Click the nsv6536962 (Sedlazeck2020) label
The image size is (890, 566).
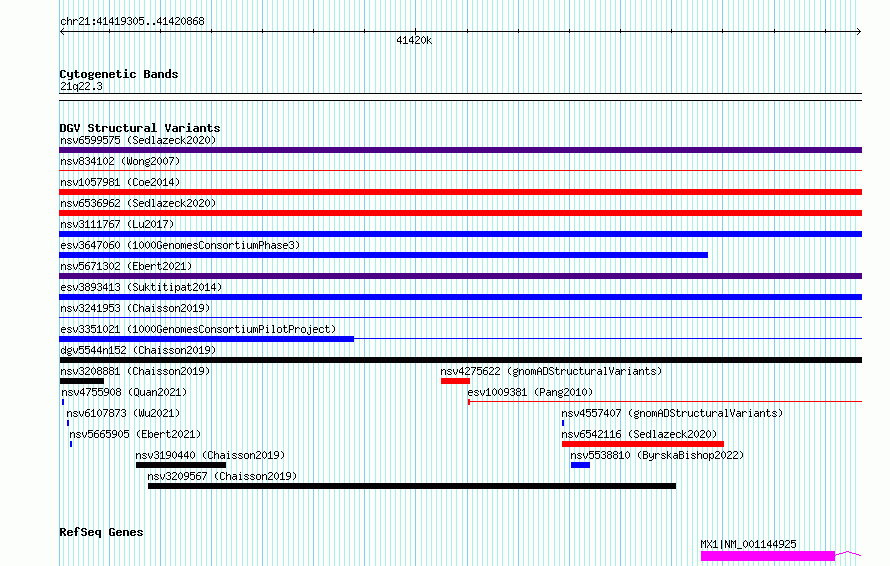click(x=138, y=203)
